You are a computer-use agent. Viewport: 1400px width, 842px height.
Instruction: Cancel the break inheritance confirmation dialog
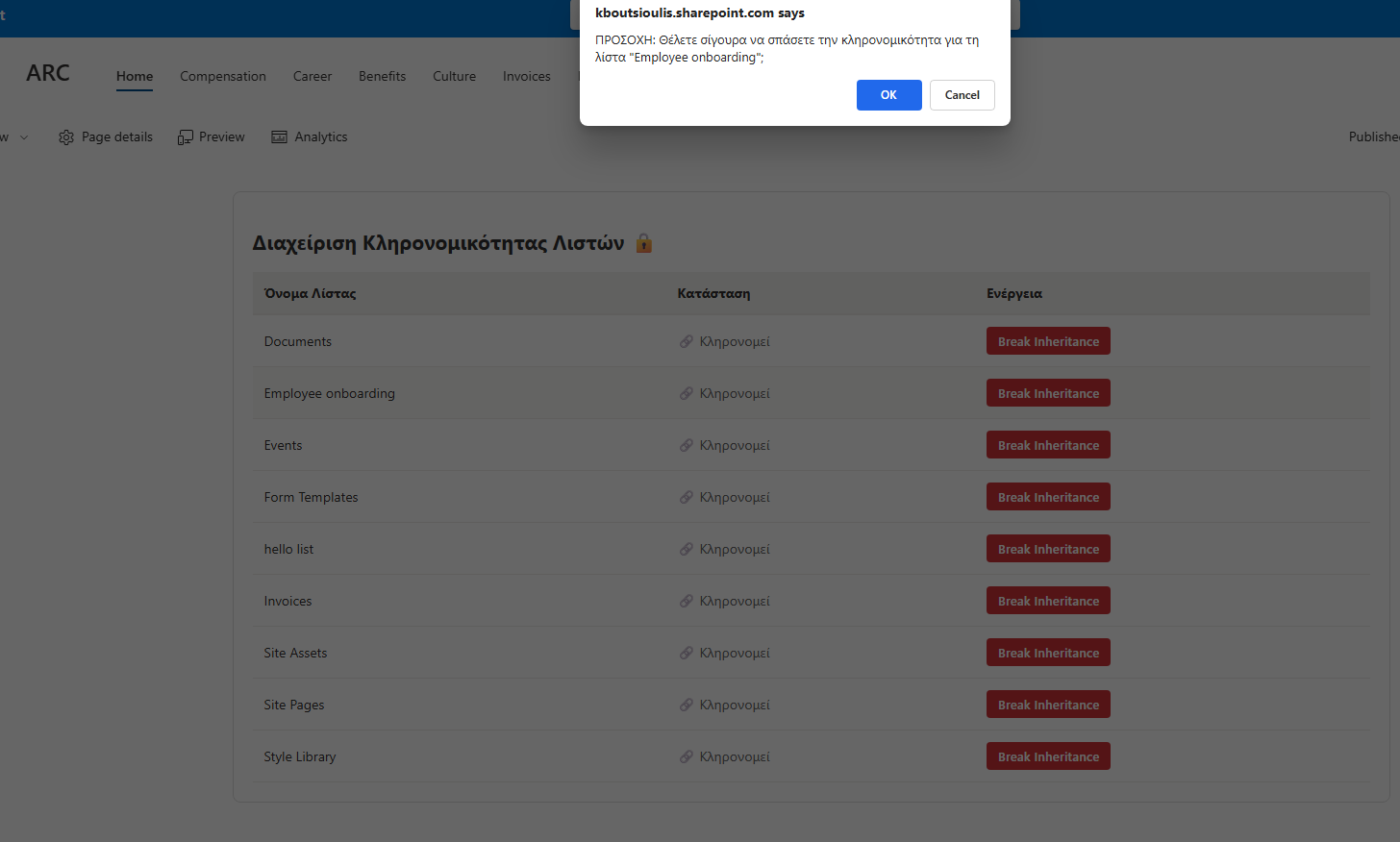point(962,95)
